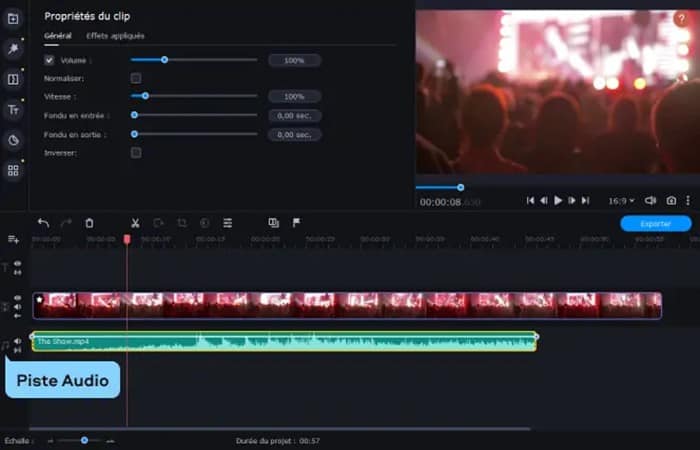Open the preview three-dot options menu

click(690, 201)
